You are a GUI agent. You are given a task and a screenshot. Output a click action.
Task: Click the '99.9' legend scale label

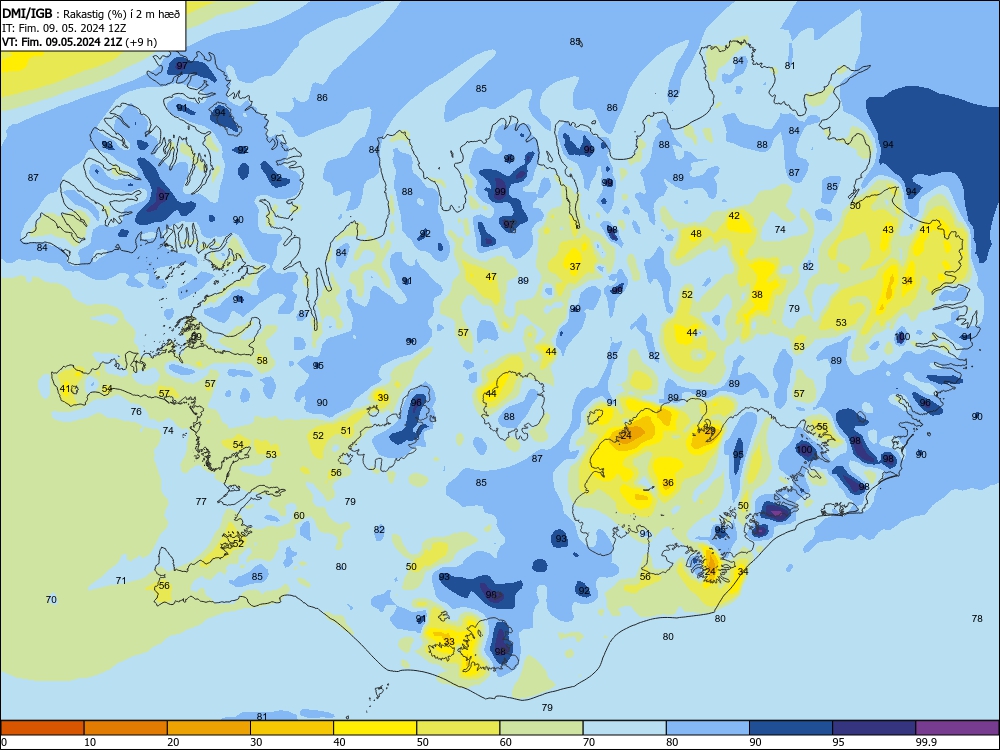point(925,742)
